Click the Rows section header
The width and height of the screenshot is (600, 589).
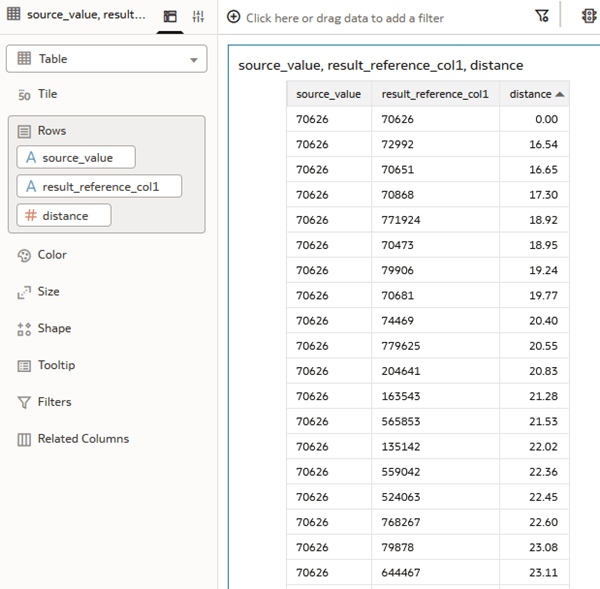tap(52, 131)
